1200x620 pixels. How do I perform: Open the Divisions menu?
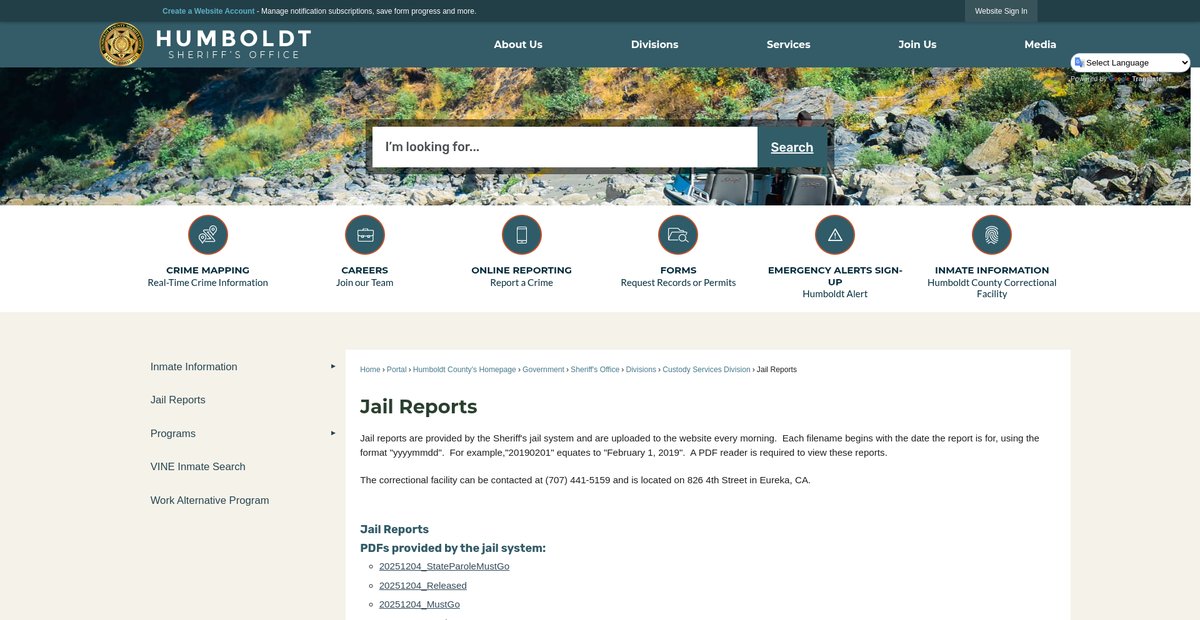click(655, 44)
